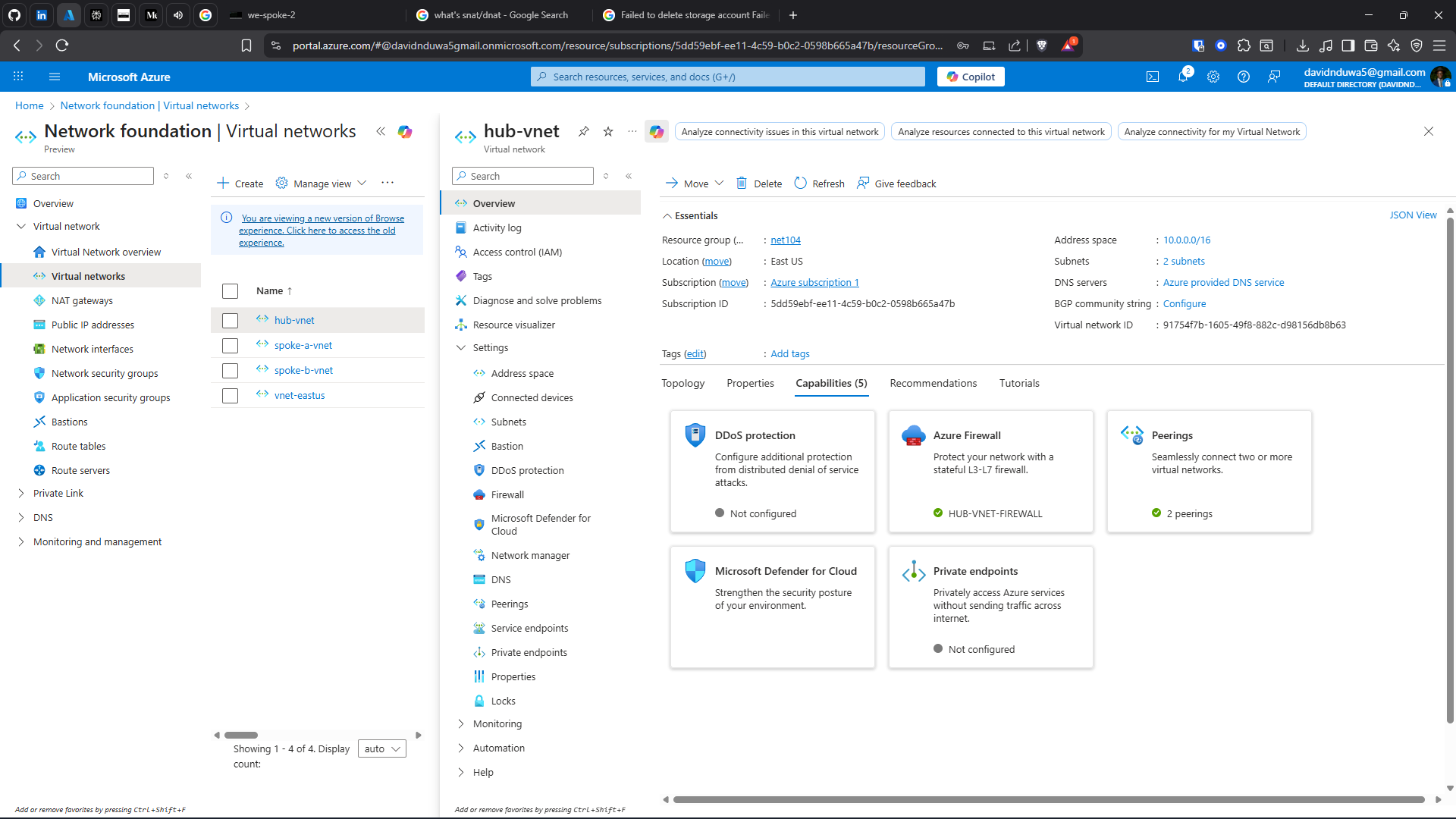1456x819 pixels.
Task: Click the Copilot button in header
Action: 971,77
